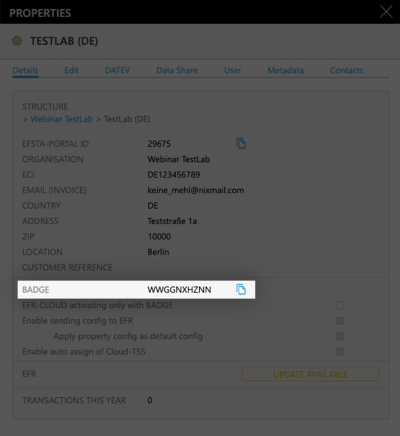
Task: Toggle EFR-CLOUD activating only with BADGE
Action: point(340,305)
